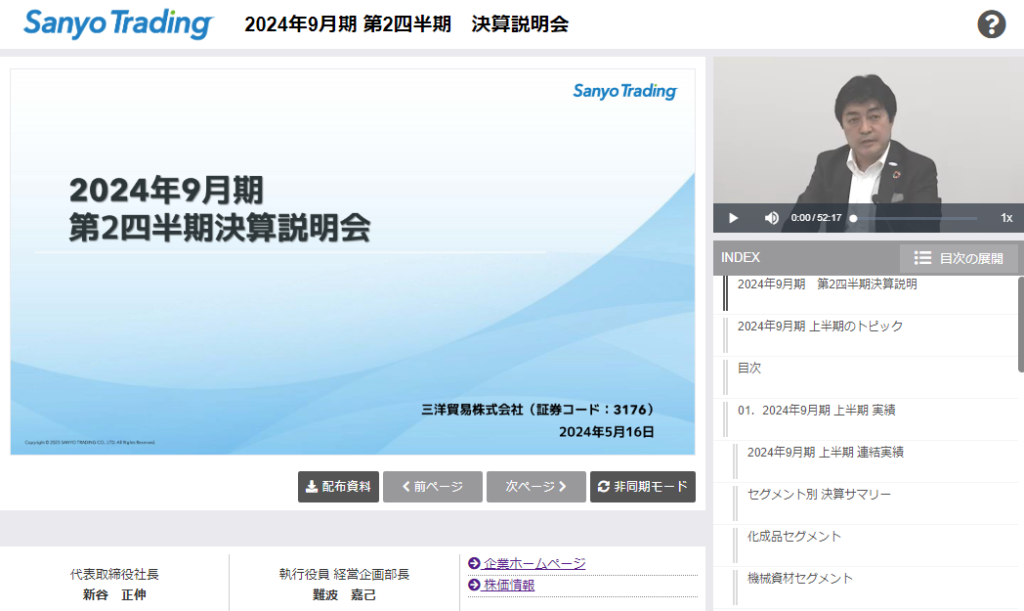Seek on the video progress bar
The width and height of the screenshot is (1024, 611).
914,218
